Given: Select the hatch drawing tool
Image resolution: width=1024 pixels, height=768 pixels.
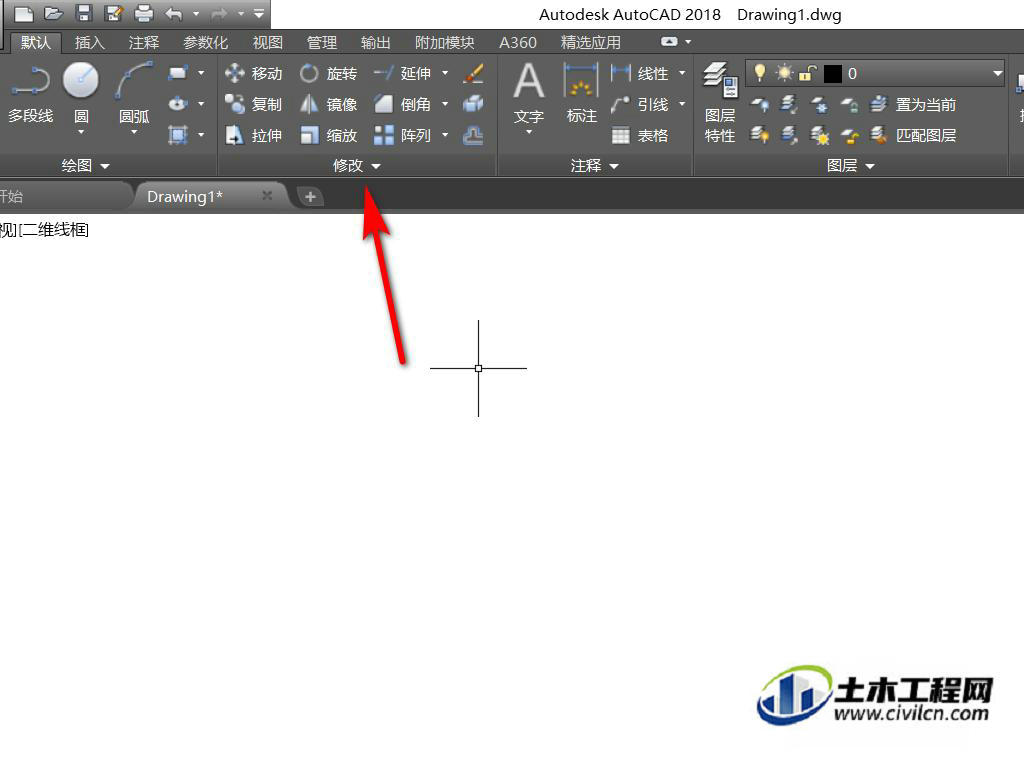Looking at the screenshot, I should (178, 135).
